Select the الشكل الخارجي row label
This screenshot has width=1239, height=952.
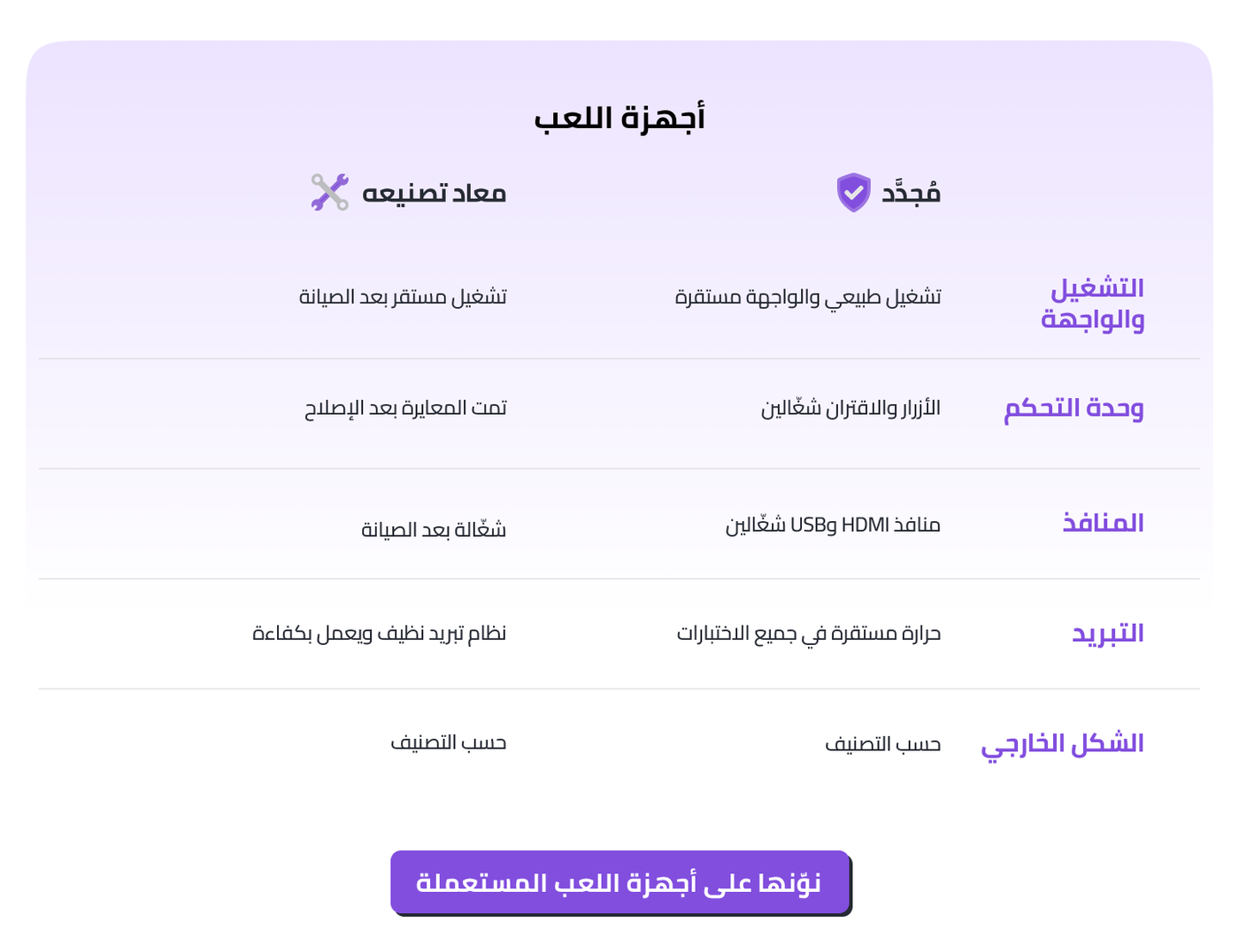click(1062, 744)
